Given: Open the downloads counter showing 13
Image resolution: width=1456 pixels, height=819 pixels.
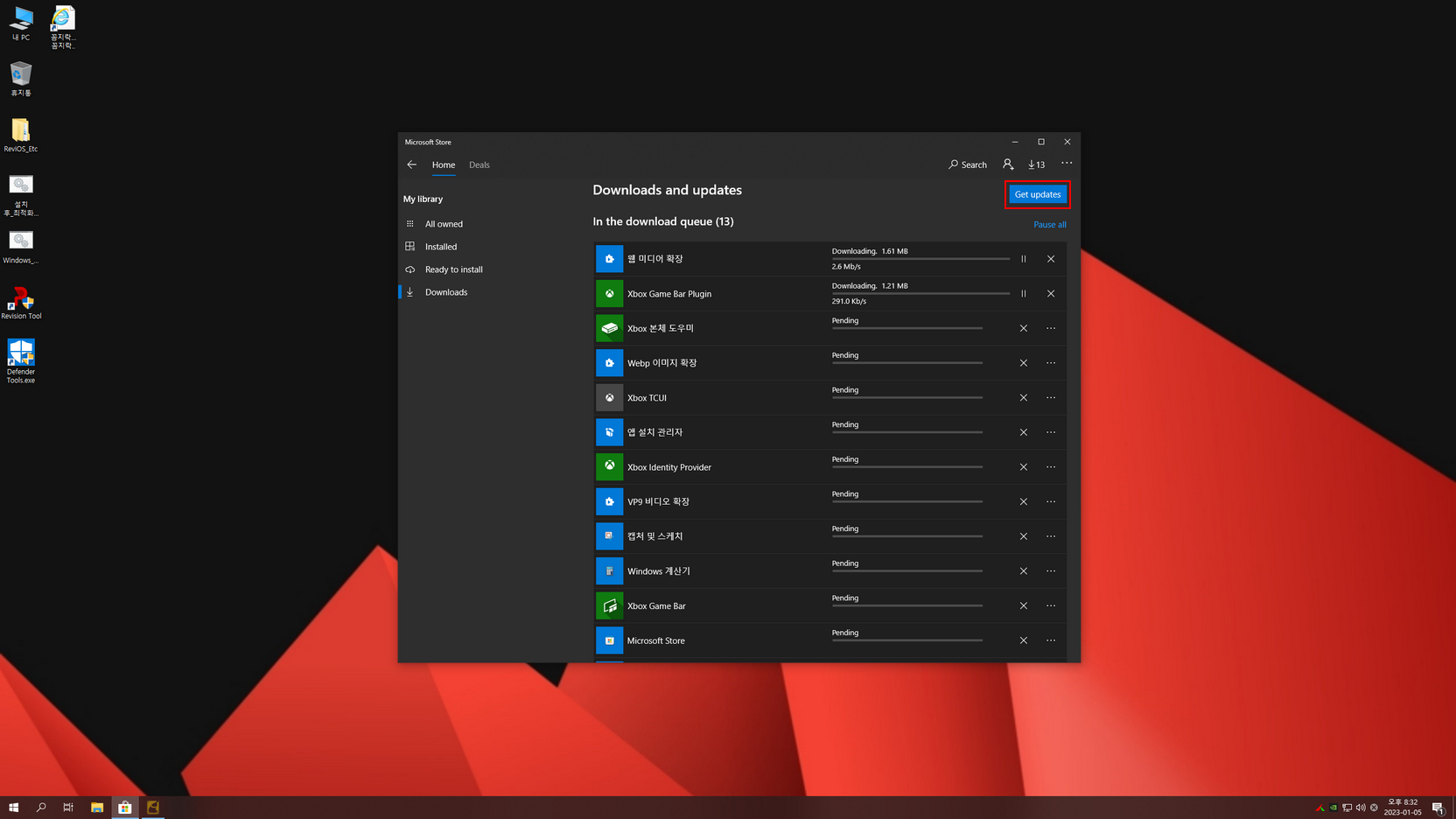Looking at the screenshot, I should click(1037, 164).
